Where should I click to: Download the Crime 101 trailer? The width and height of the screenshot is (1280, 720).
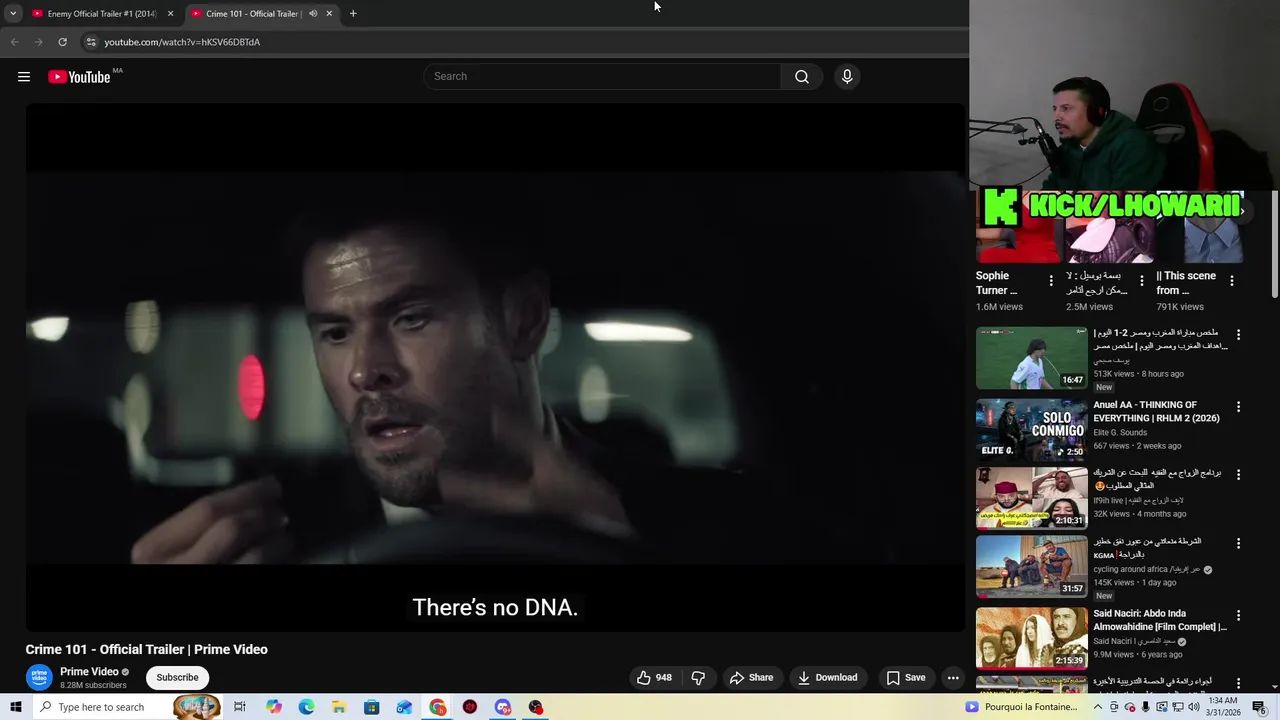[x=827, y=678]
